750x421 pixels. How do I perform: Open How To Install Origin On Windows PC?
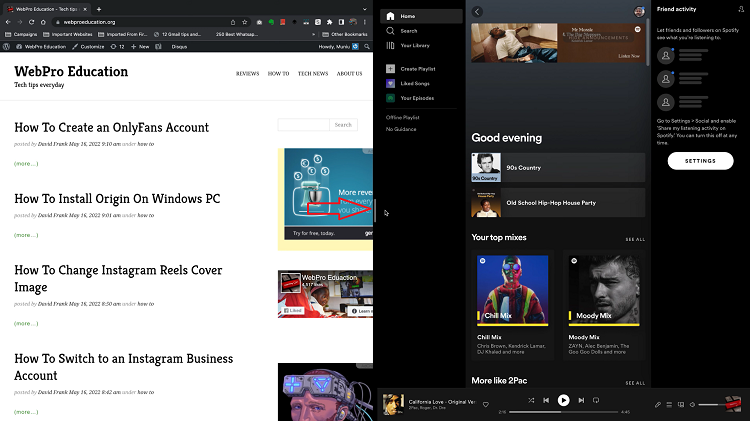117,199
